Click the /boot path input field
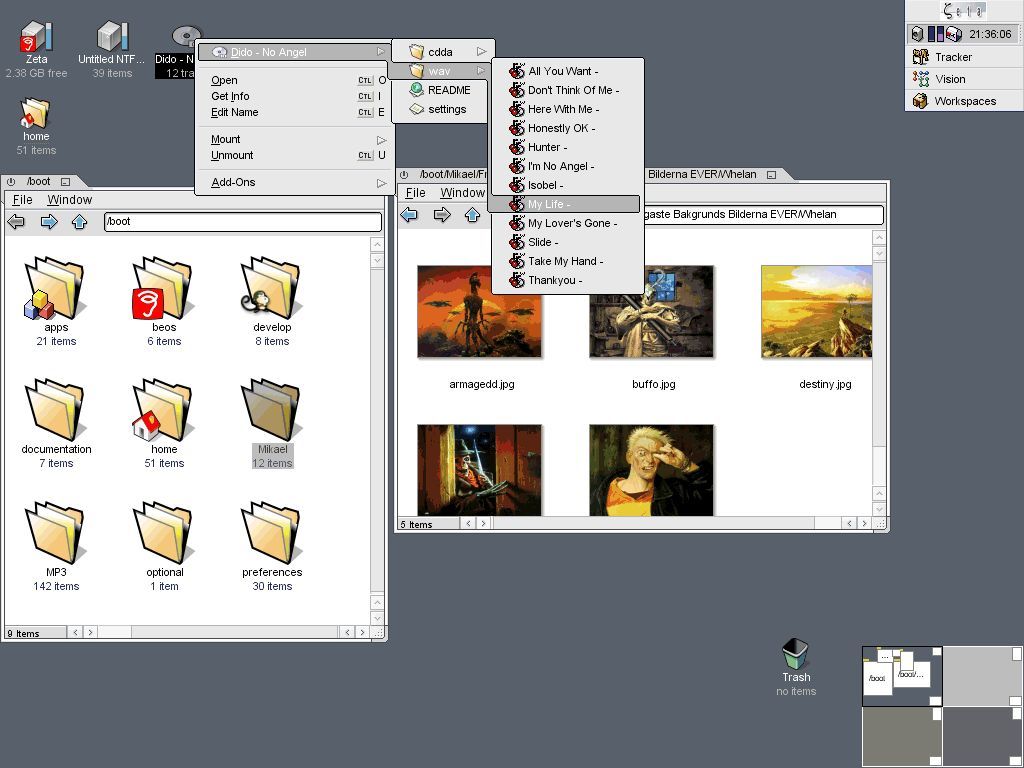Image resolution: width=1024 pixels, height=768 pixels. [242, 222]
